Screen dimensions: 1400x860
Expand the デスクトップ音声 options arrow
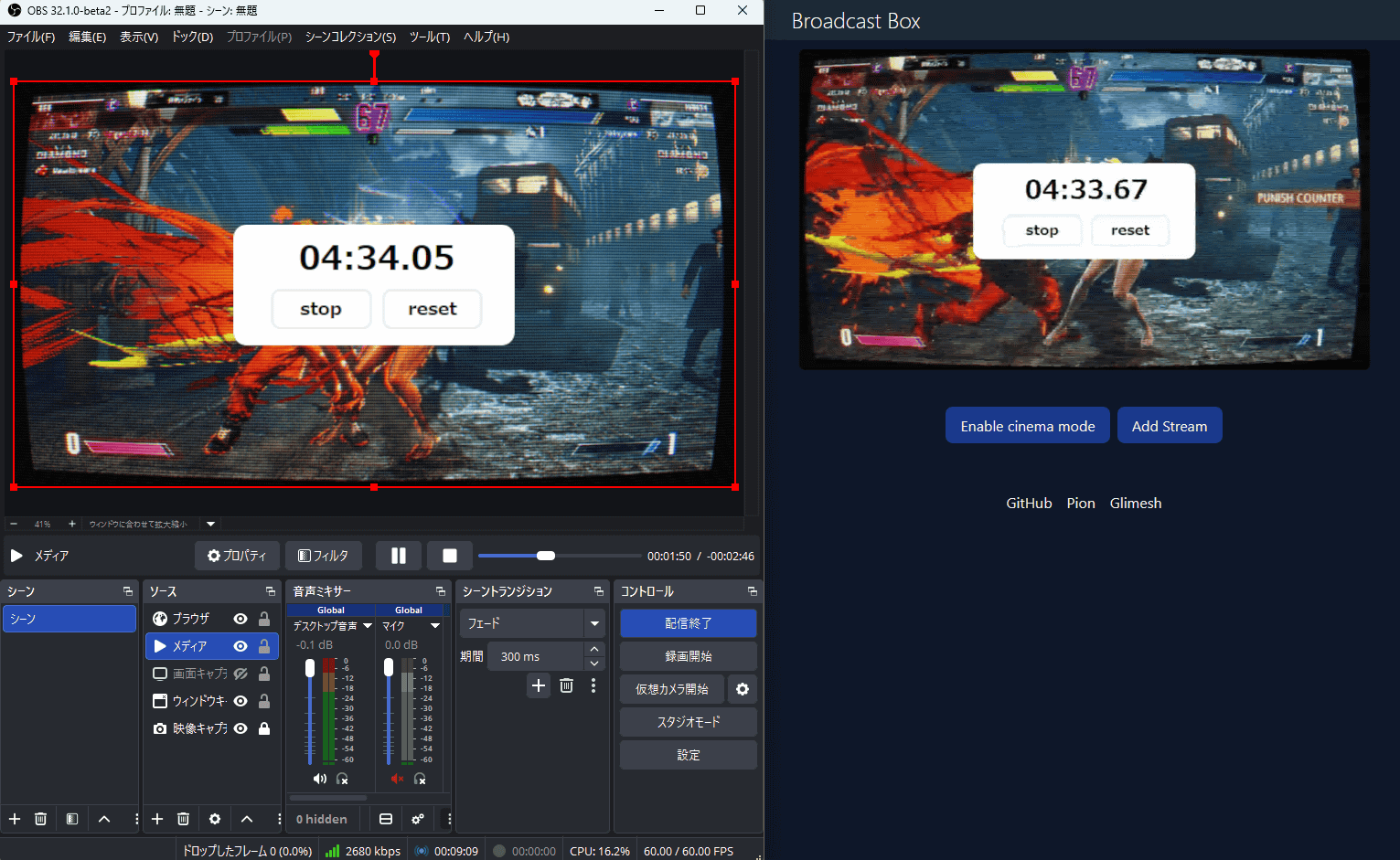[x=368, y=626]
